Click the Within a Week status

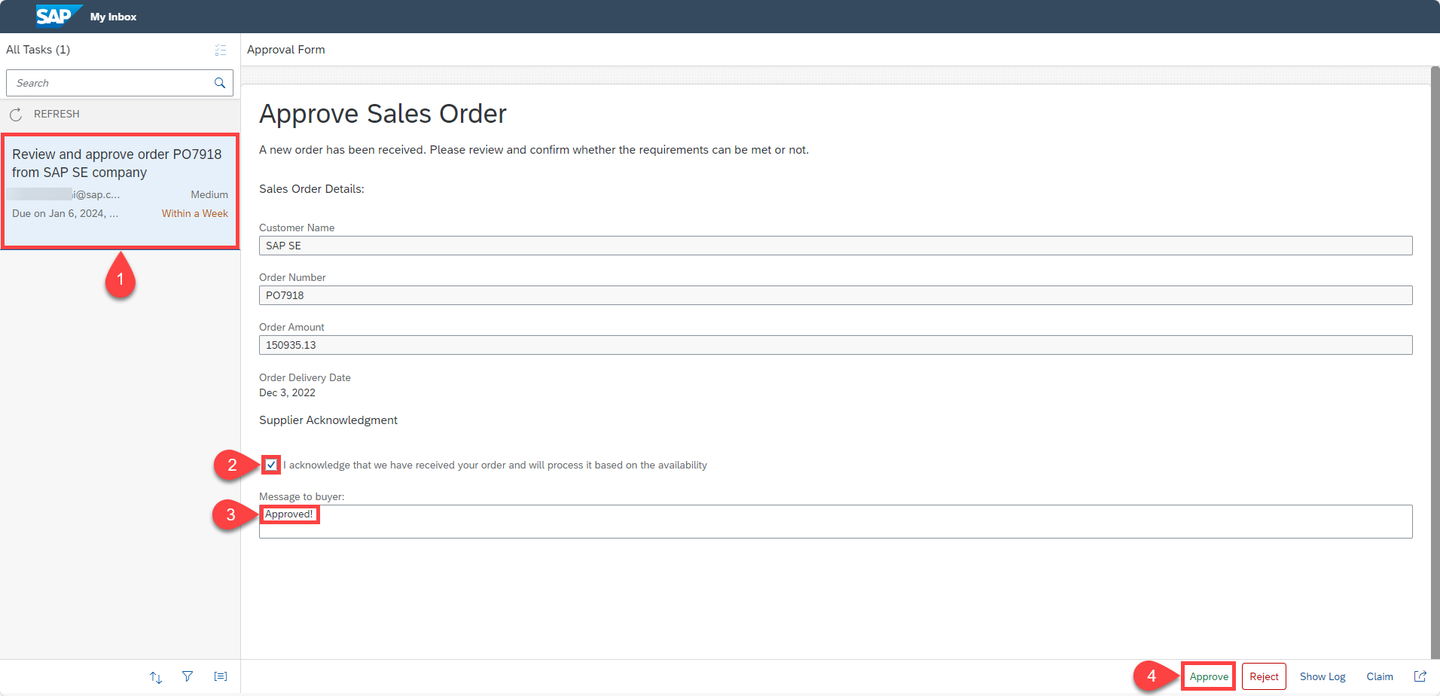[195, 213]
